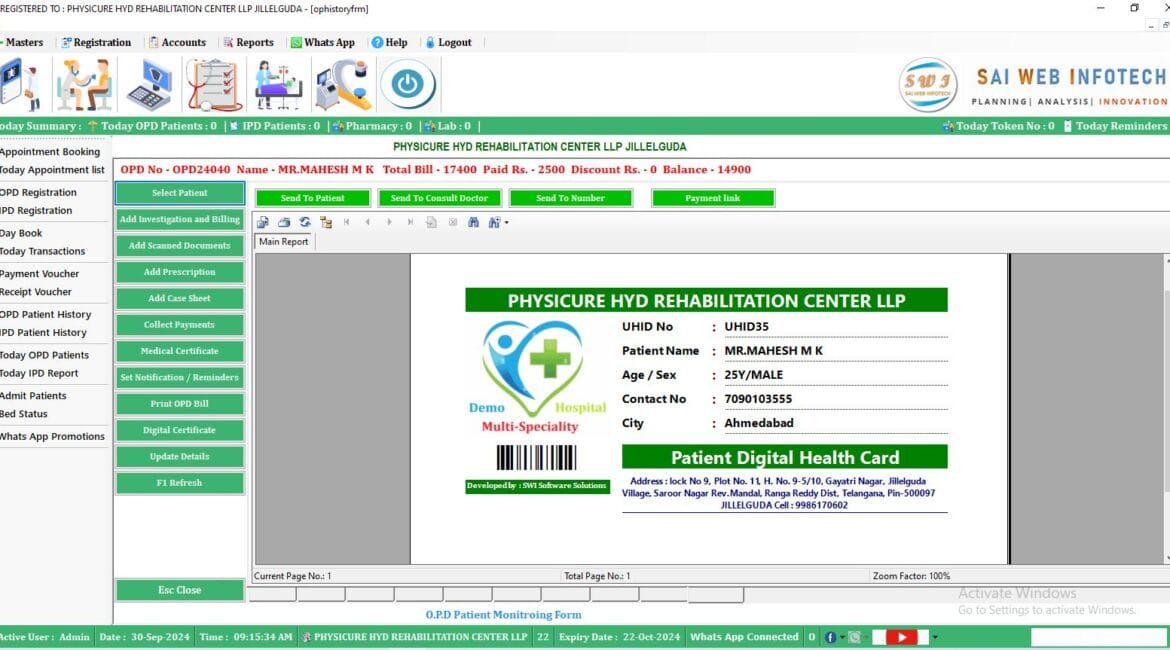Open the dropdown next to the Facebook icon
Viewport: 1170px width, 650px height.
coord(842,637)
